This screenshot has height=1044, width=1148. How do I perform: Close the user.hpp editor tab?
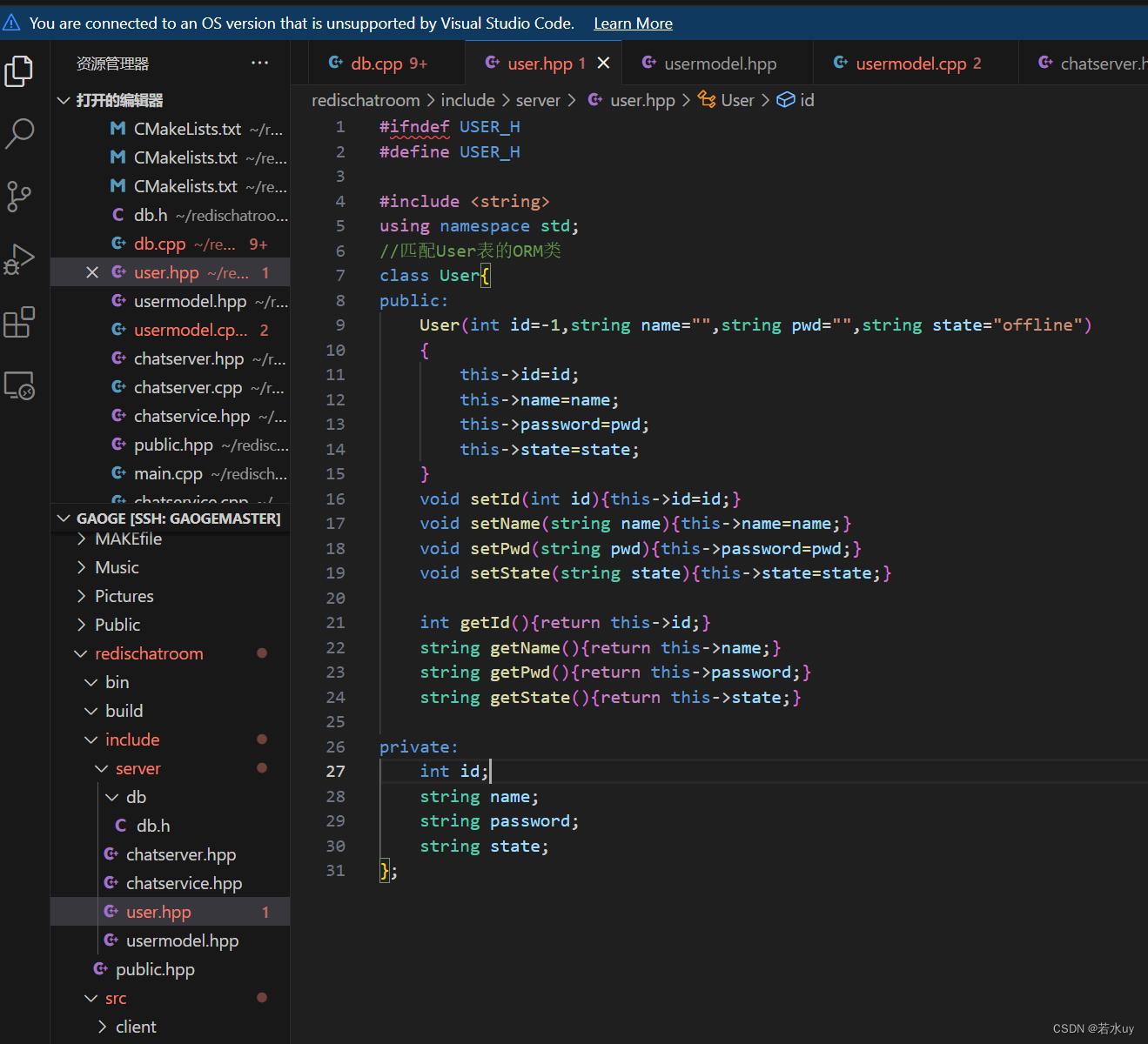603,63
